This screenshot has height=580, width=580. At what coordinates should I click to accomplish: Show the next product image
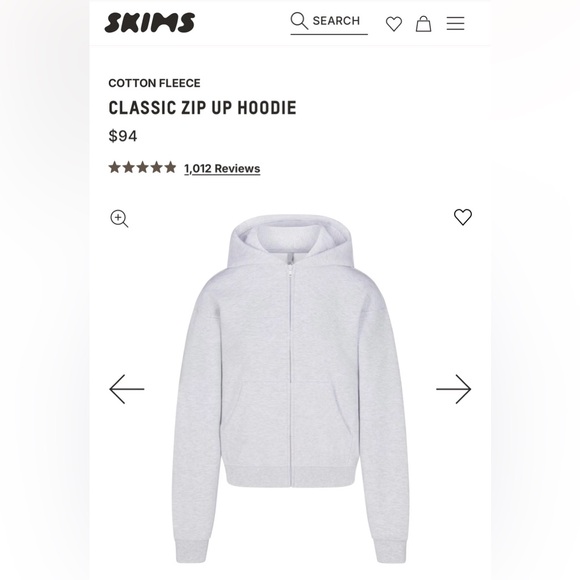tap(453, 389)
